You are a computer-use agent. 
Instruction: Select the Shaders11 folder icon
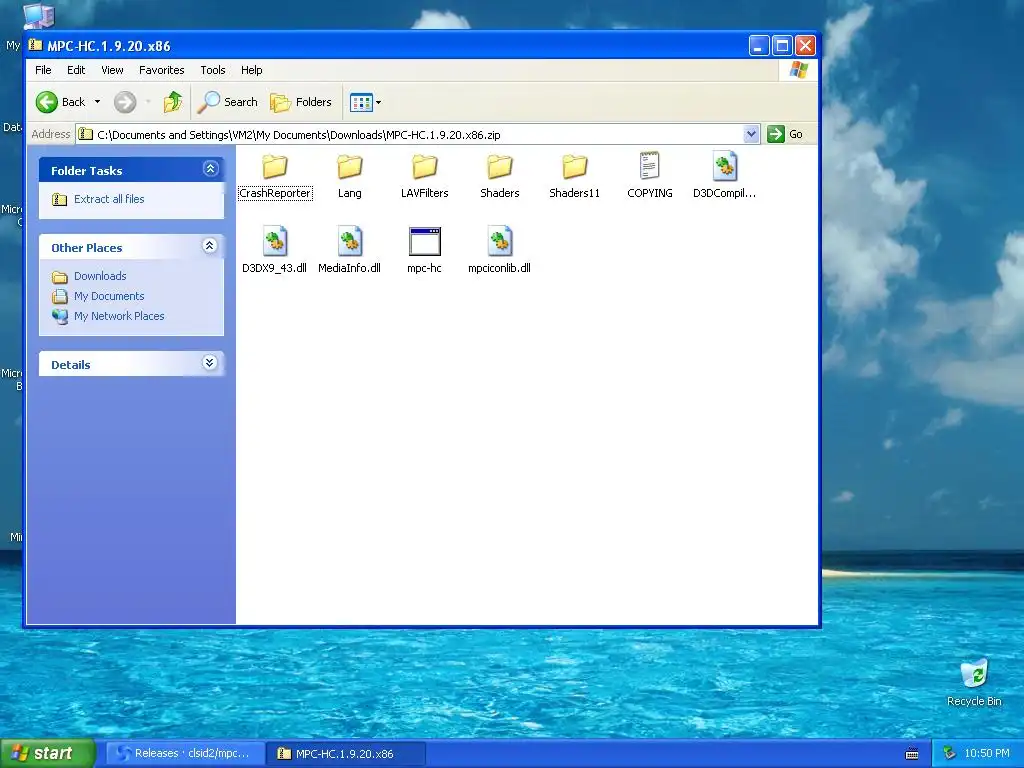coord(575,167)
